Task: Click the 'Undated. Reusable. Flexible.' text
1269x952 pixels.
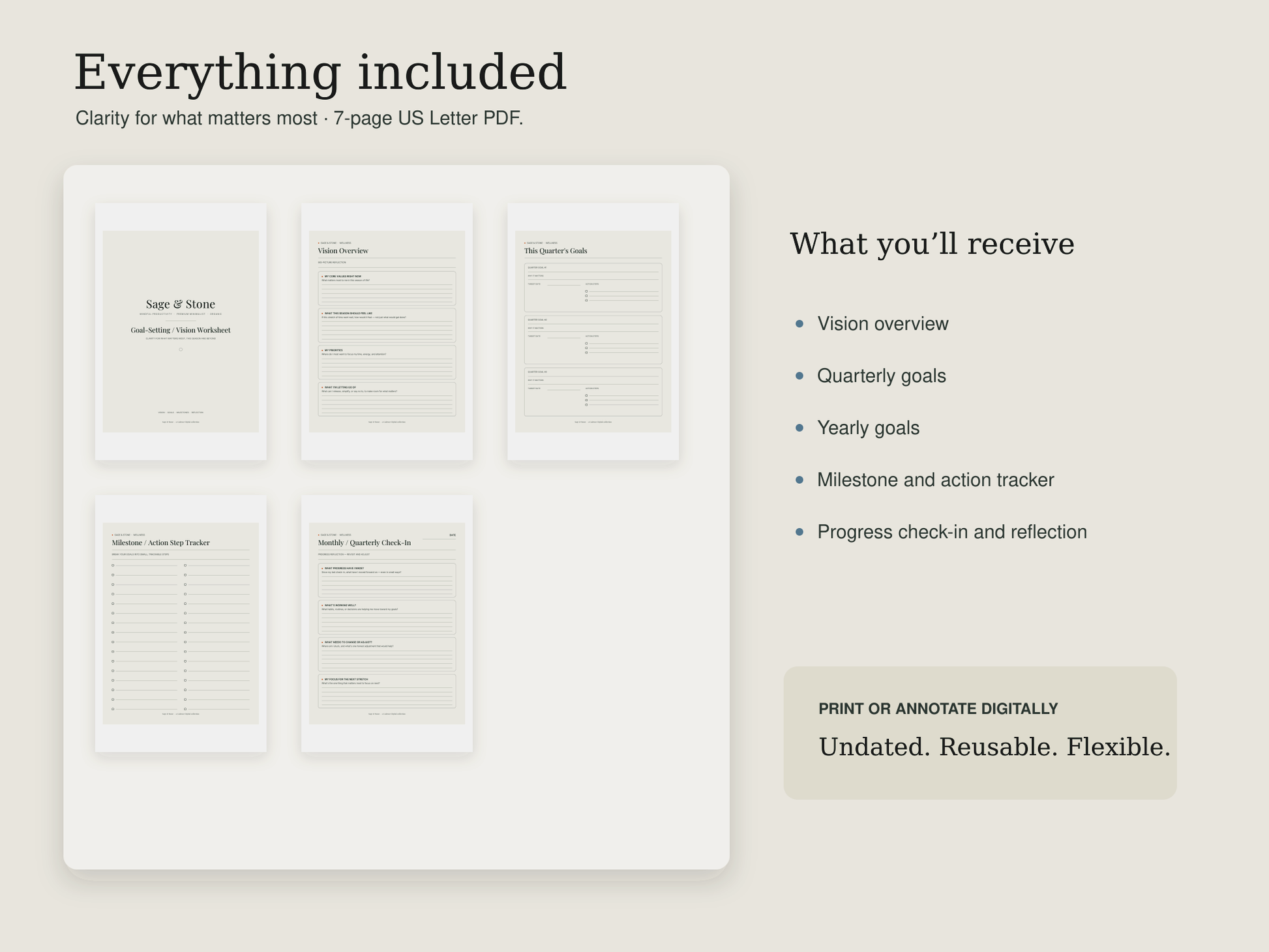Action: click(x=994, y=747)
